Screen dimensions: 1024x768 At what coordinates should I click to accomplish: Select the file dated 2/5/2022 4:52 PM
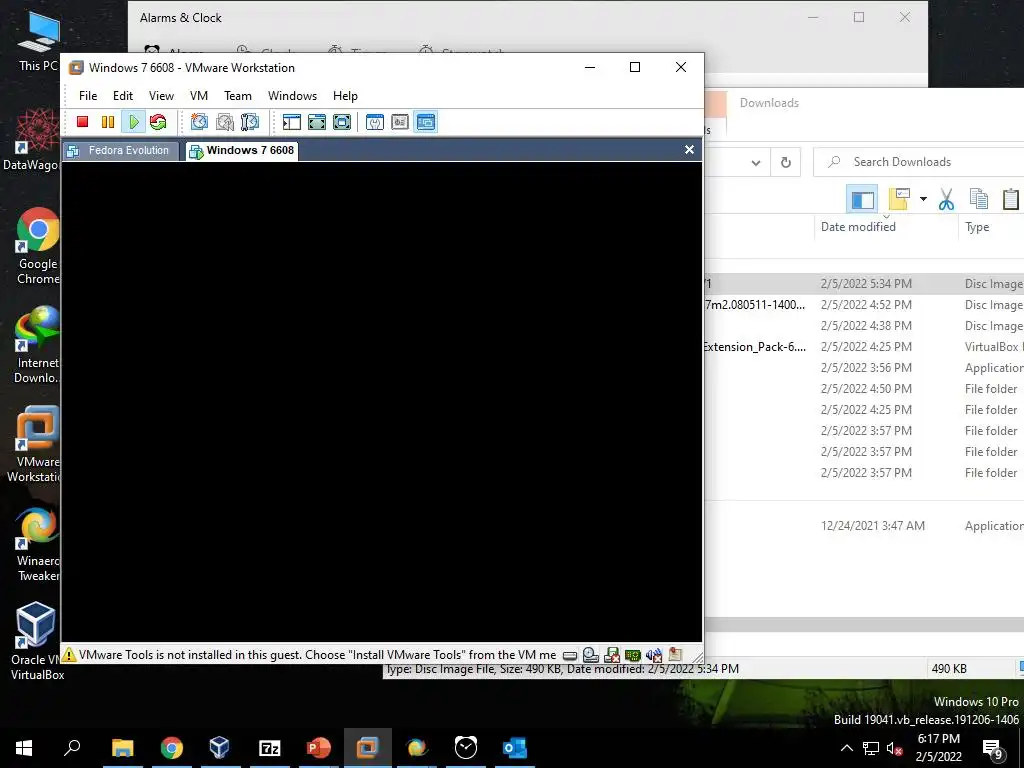click(864, 305)
